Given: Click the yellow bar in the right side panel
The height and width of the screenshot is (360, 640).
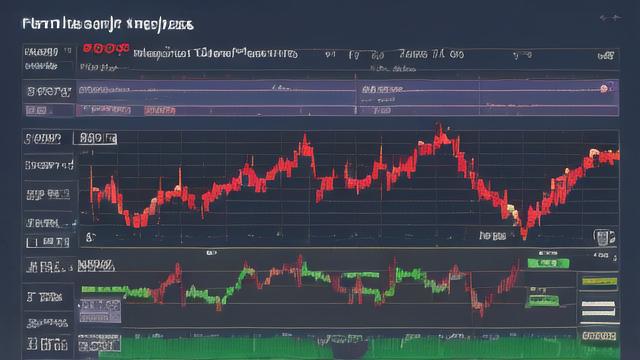Looking at the screenshot, I should pyautogui.click(x=599, y=282).
